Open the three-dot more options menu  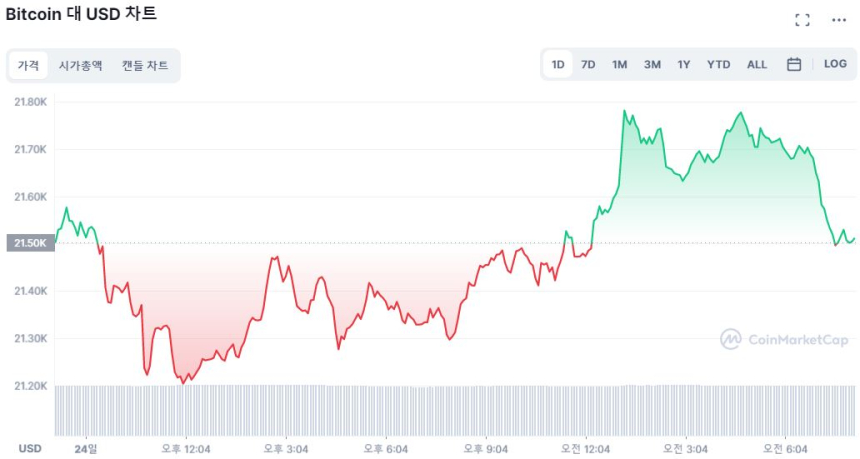tap(839, 20)
